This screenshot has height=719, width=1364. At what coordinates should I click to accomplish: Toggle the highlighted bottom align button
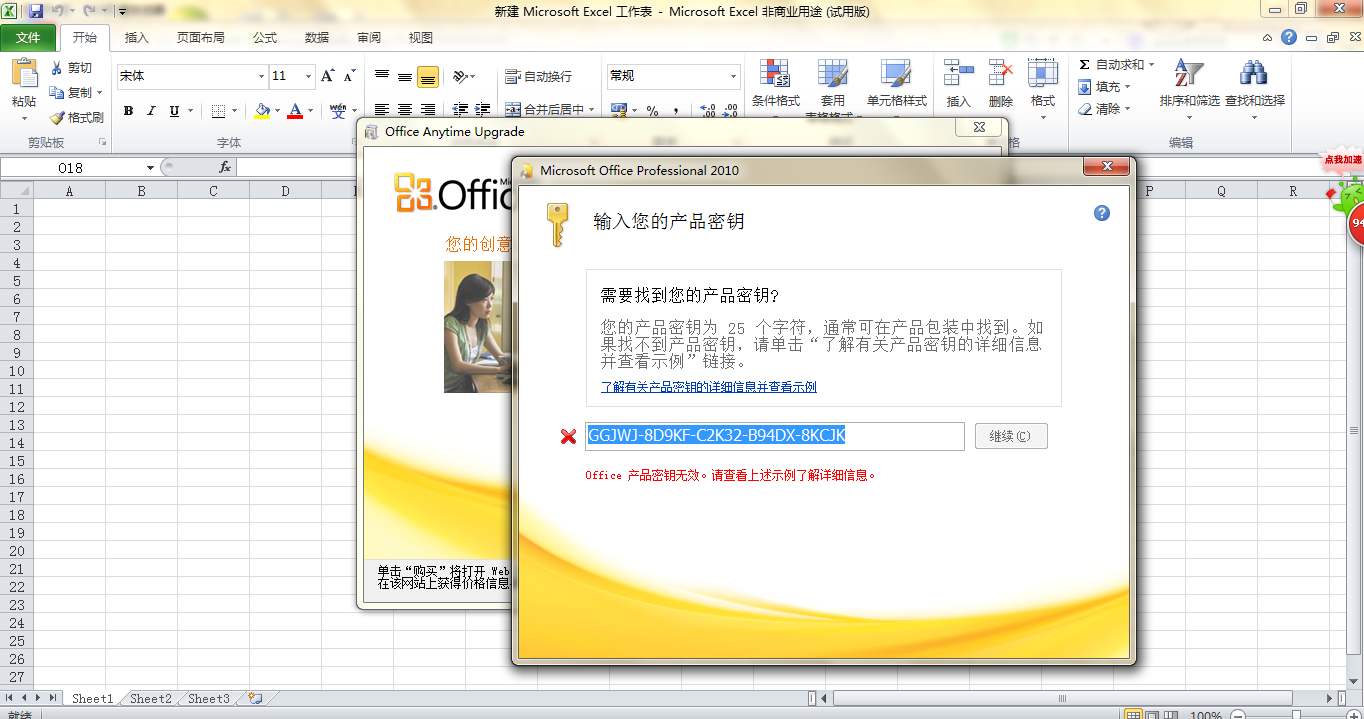tap(428, 76)
